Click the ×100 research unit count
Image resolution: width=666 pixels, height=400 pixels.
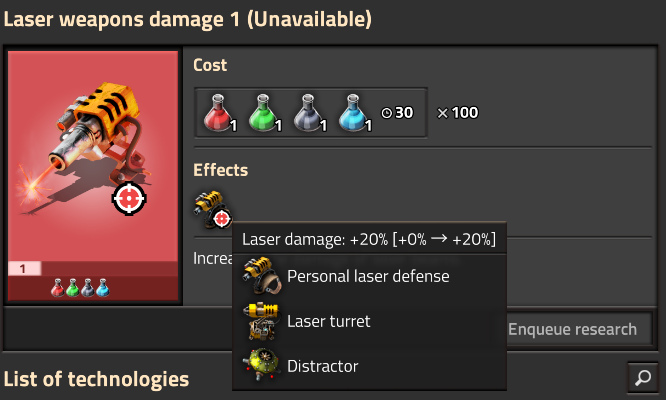point(458,113)
